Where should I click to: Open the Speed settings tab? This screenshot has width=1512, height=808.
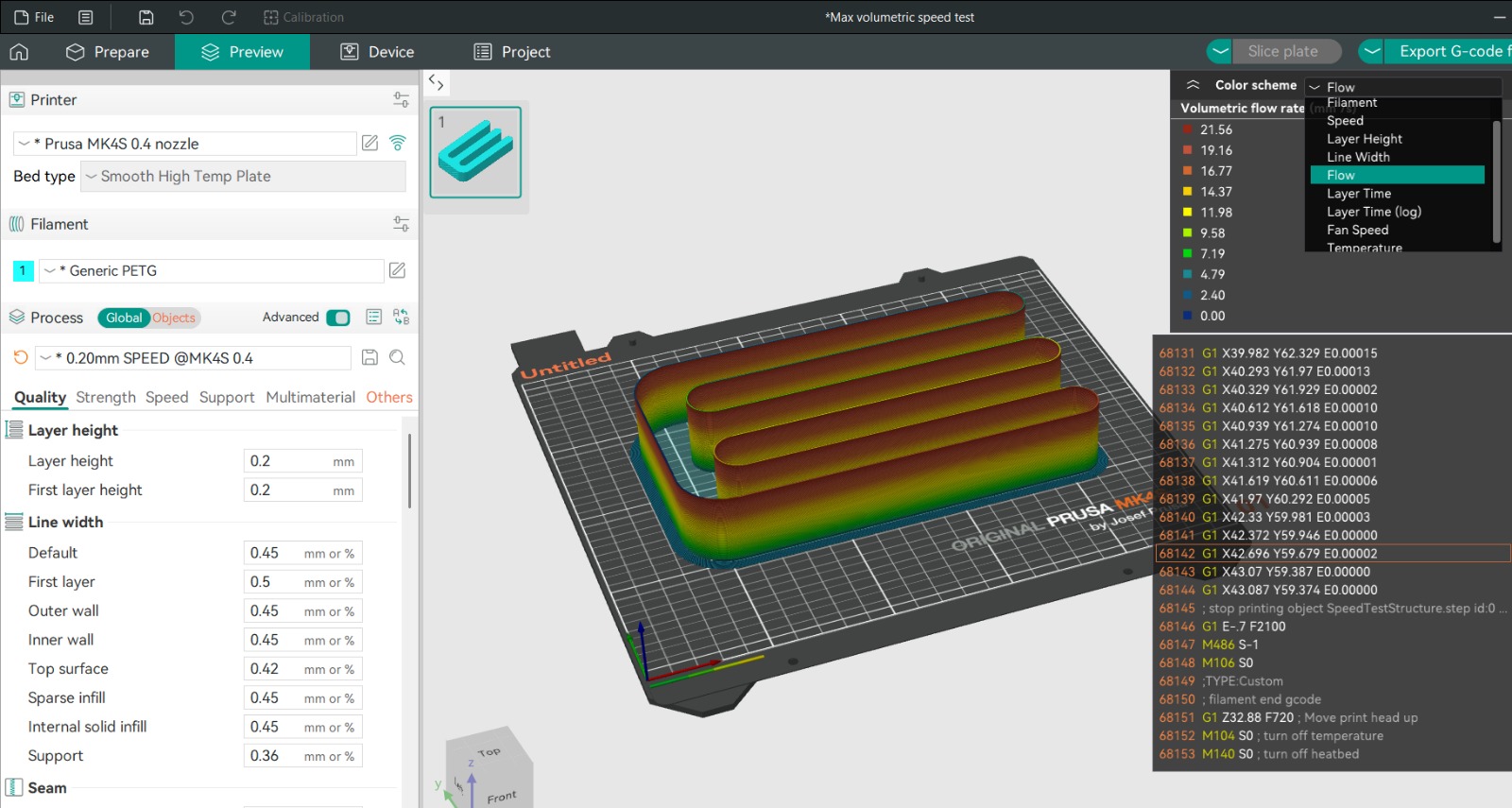pyautogui.click(x=167, y=397)
